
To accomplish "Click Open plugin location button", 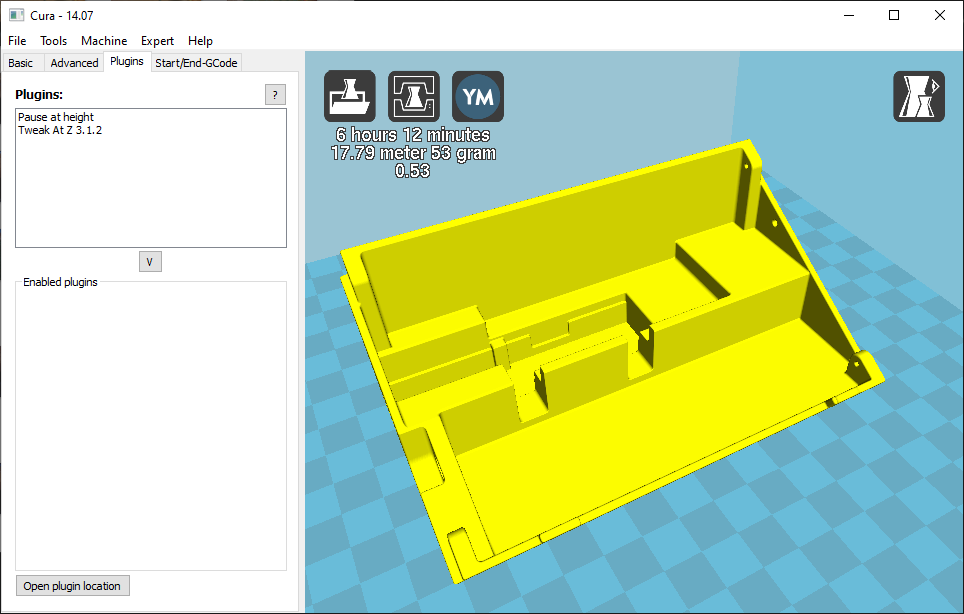I will pyautogui.click(x=73, y=586).
